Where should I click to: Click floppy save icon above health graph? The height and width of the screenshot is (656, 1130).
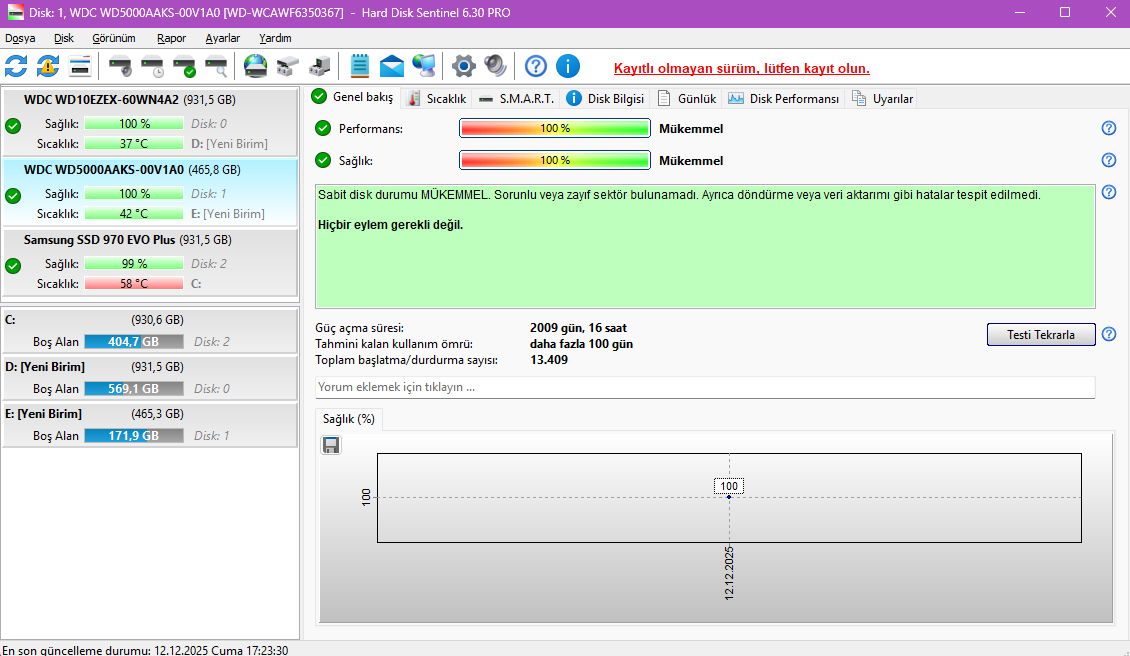pyautogui.click(x=331, y=446)
